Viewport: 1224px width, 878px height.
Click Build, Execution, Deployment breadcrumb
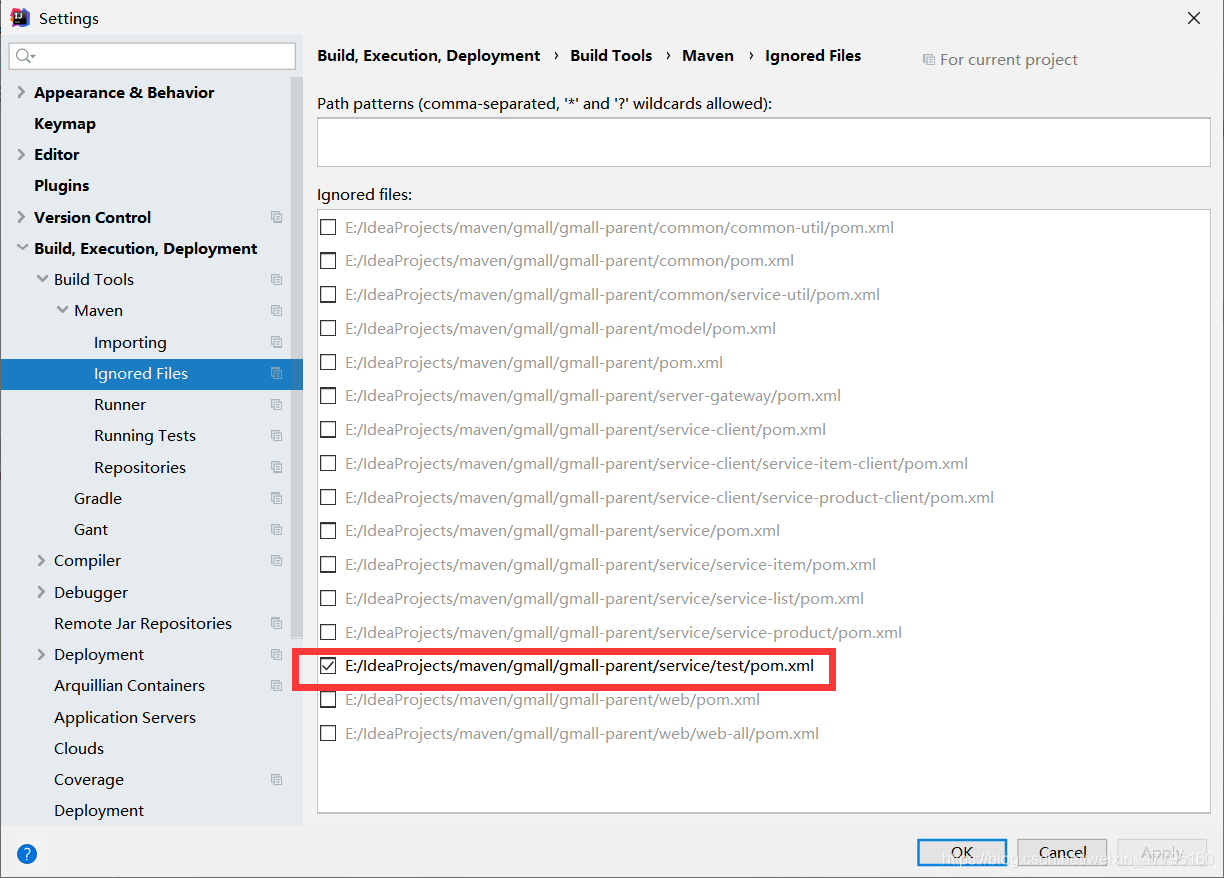(x=429, y=56)
